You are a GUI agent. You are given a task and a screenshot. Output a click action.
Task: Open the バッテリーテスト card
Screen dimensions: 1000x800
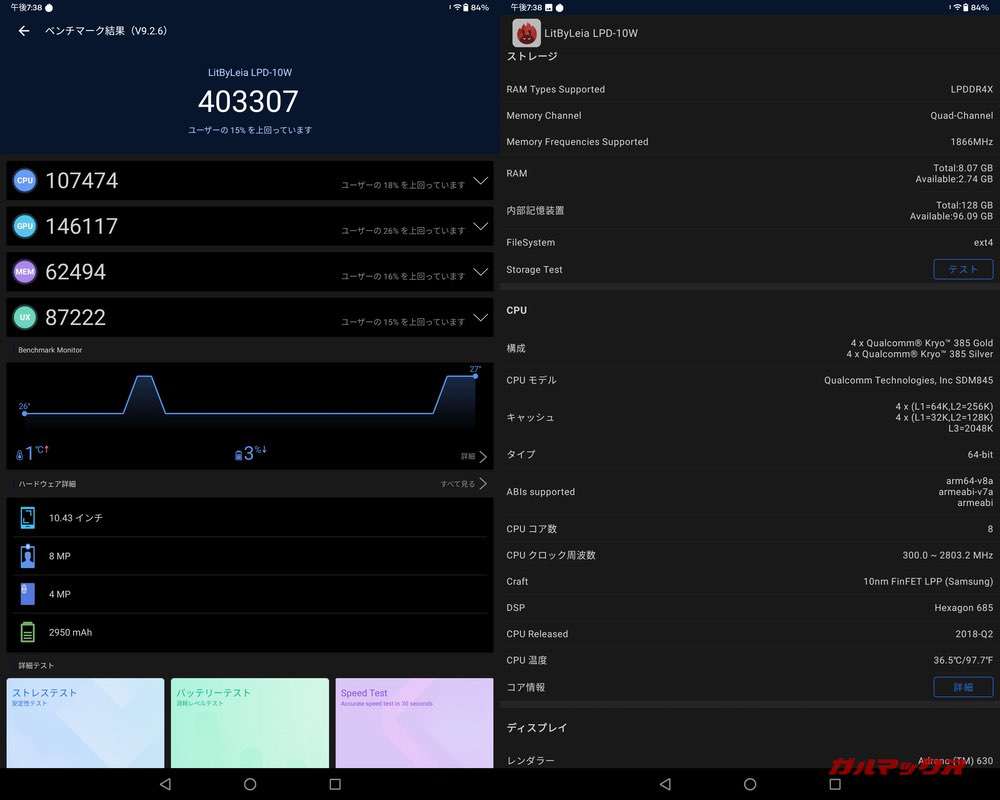pyautogui.click(x=250, y=722)
